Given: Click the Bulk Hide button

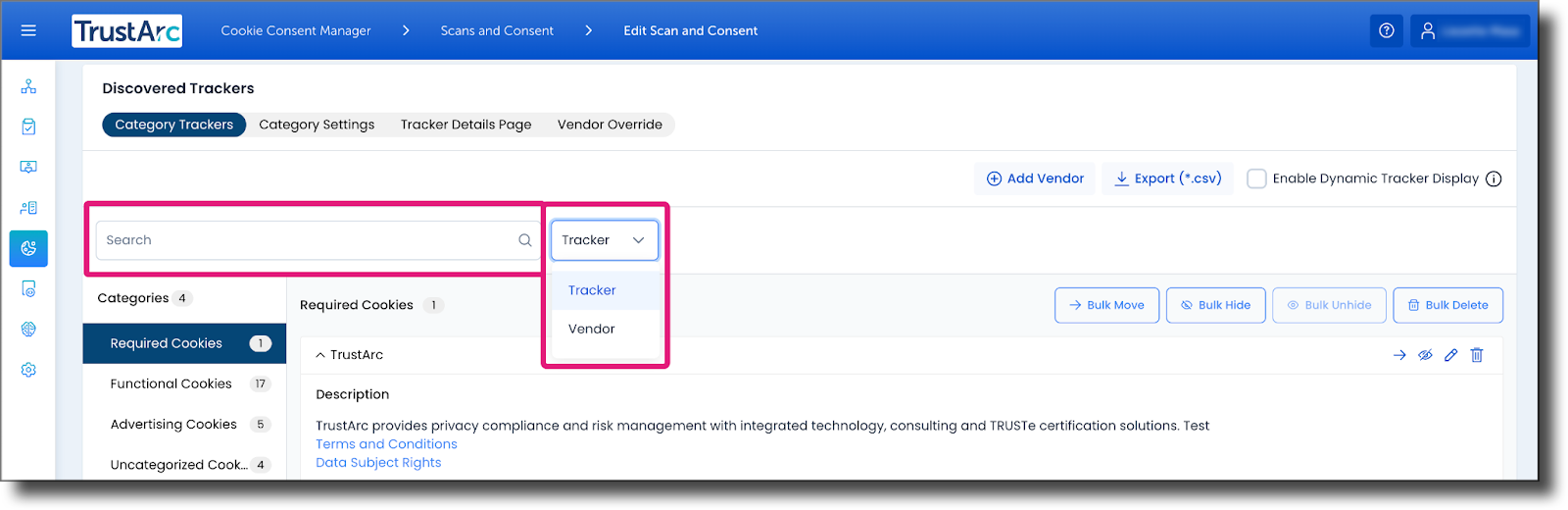Looking at the screenshot, I should (x=1215, y=305).
